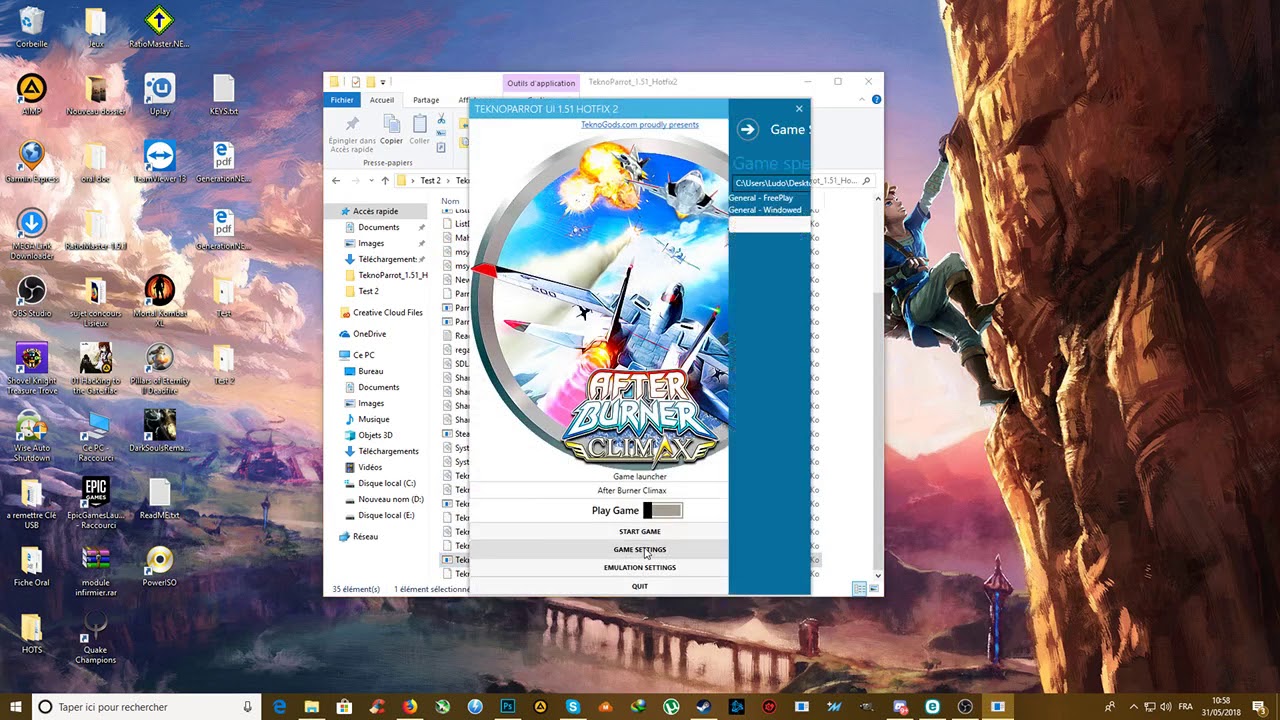
Task: Open the Windows Start menu
Action: (x=15, y=707)
